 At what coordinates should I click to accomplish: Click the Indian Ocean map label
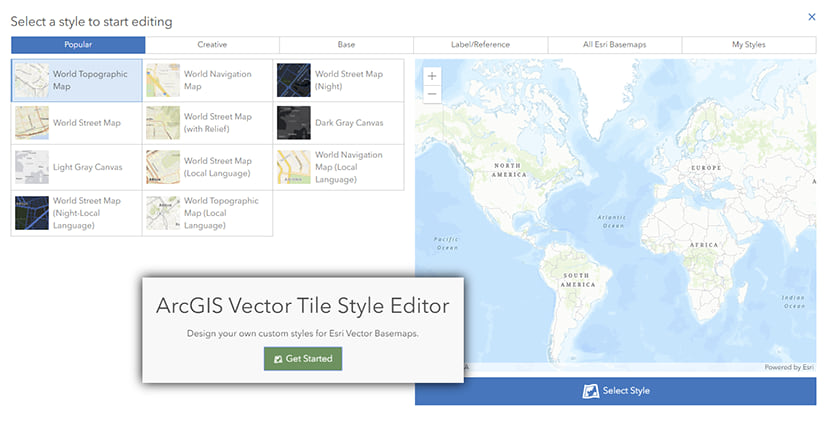[793, 301]
